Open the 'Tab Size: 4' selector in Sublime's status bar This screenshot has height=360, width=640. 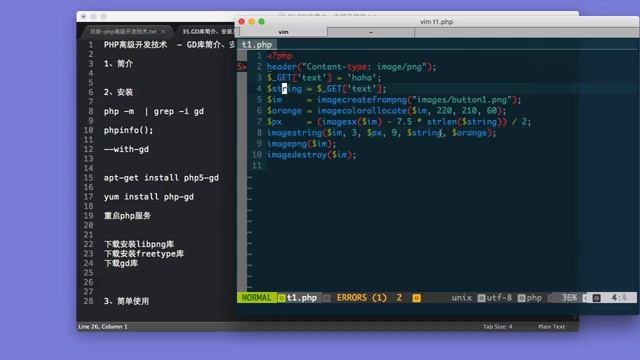point(497,327)
